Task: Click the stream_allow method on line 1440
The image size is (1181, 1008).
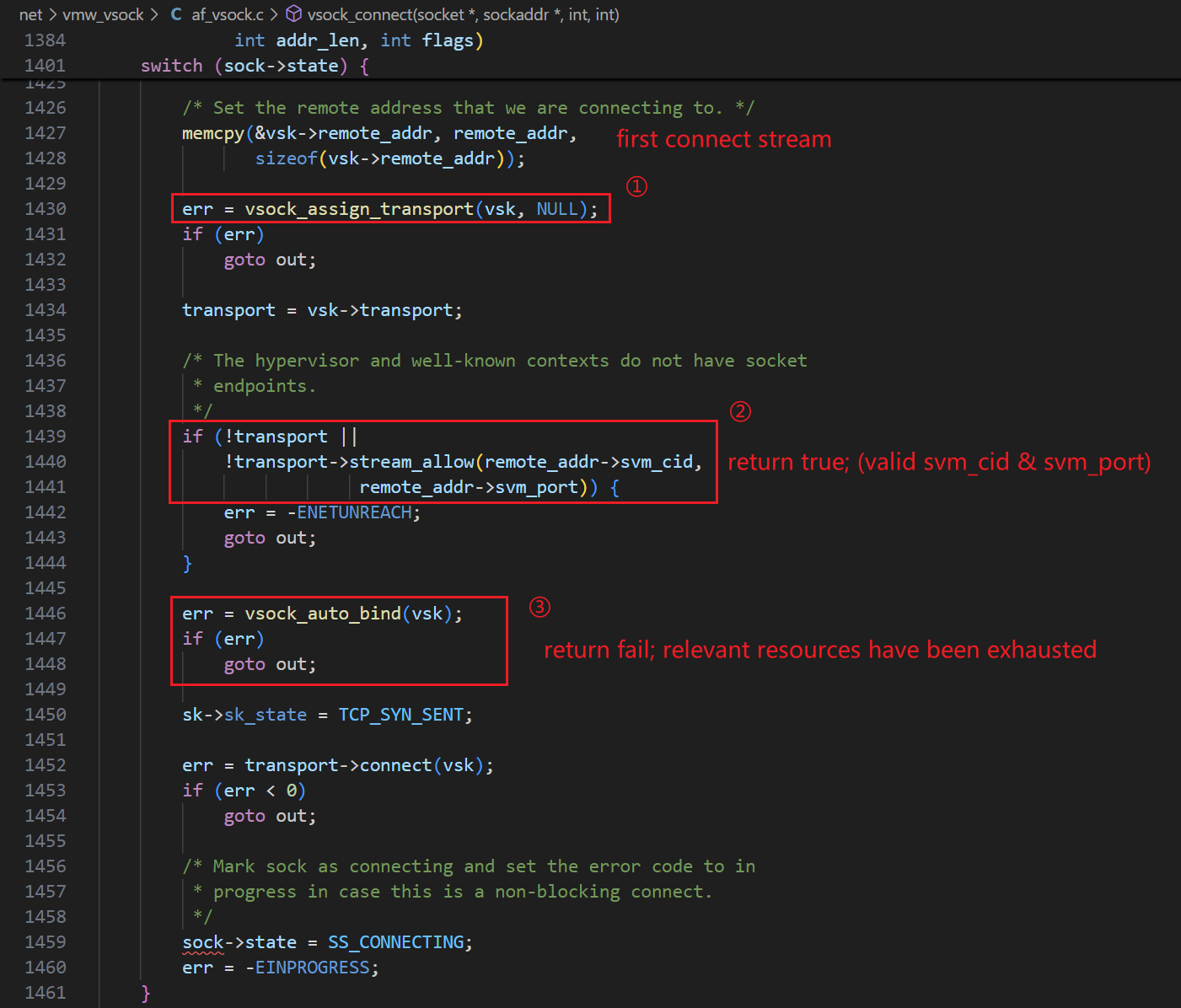Action: (x=411, y=462)
